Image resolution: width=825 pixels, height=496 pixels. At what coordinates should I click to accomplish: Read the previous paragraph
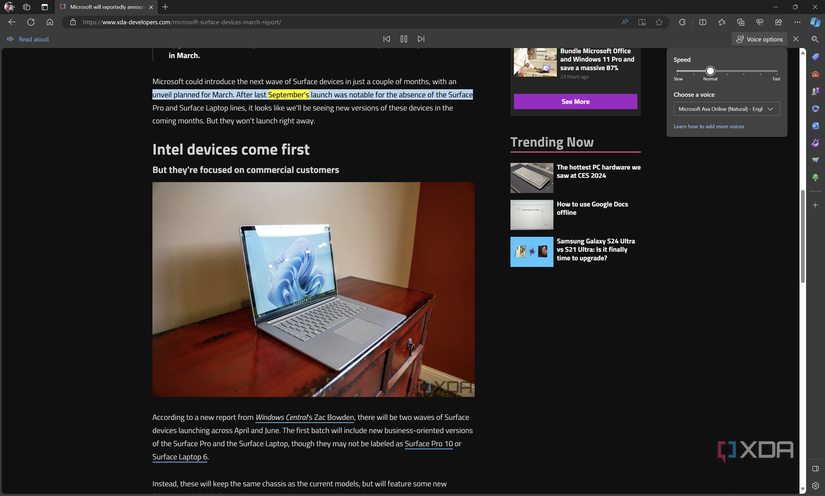pos(387,39)
